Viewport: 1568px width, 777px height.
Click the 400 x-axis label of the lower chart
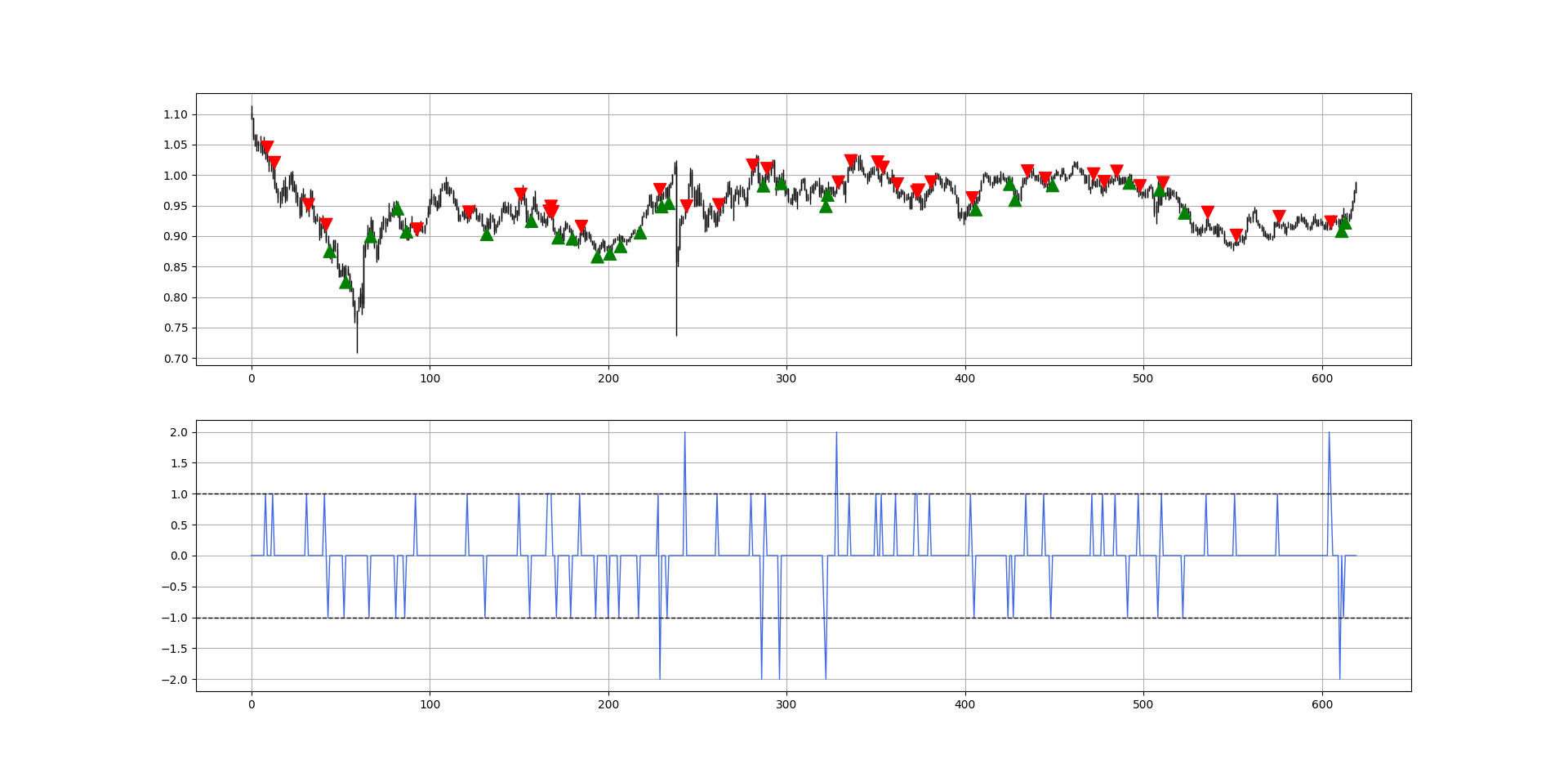pyautogui.click(x=965, y=705)
